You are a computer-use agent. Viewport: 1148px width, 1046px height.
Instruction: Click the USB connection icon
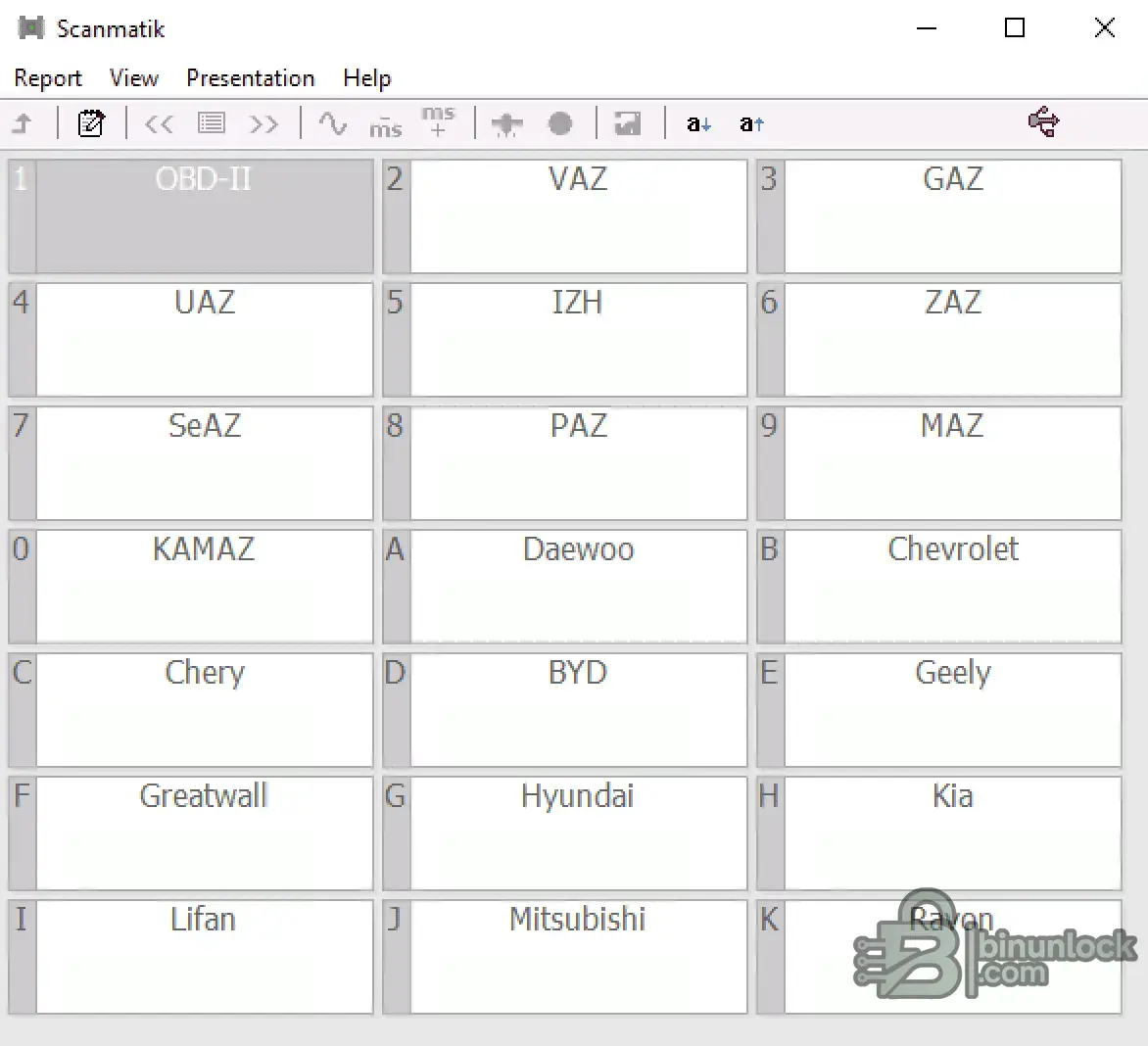1043,122
